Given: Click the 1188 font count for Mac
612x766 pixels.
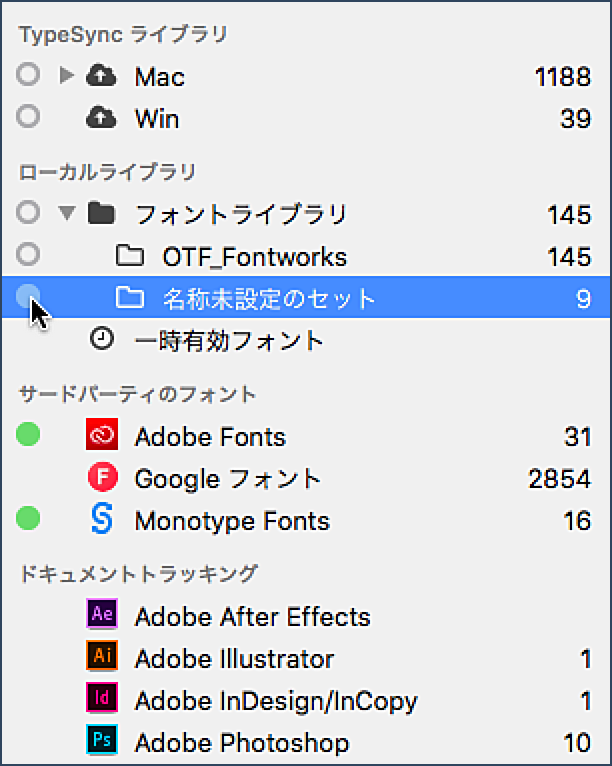Looking at the screenshot, I should tap(563, 77).
